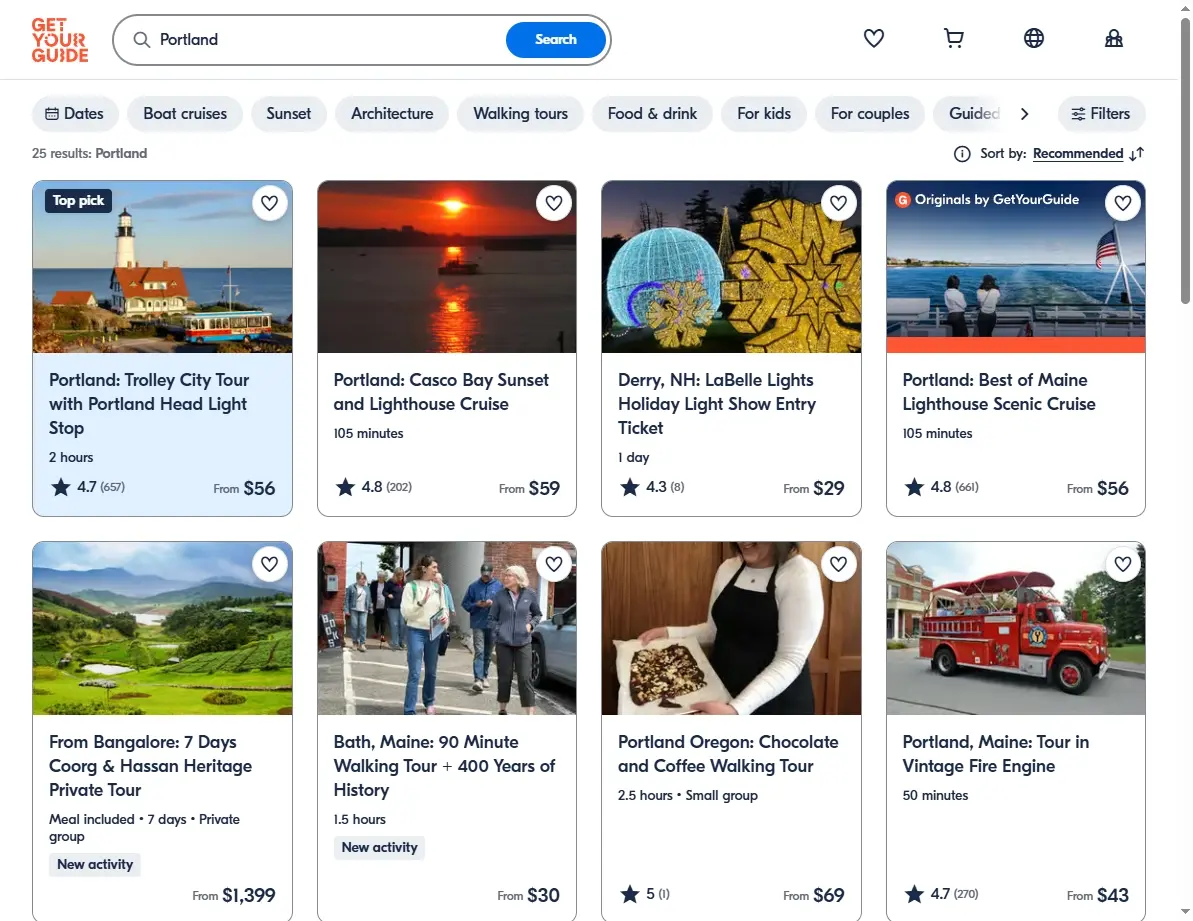Click the Portland search input field
The height and width of the screenshot is (921, 1193).
point(327,40)
